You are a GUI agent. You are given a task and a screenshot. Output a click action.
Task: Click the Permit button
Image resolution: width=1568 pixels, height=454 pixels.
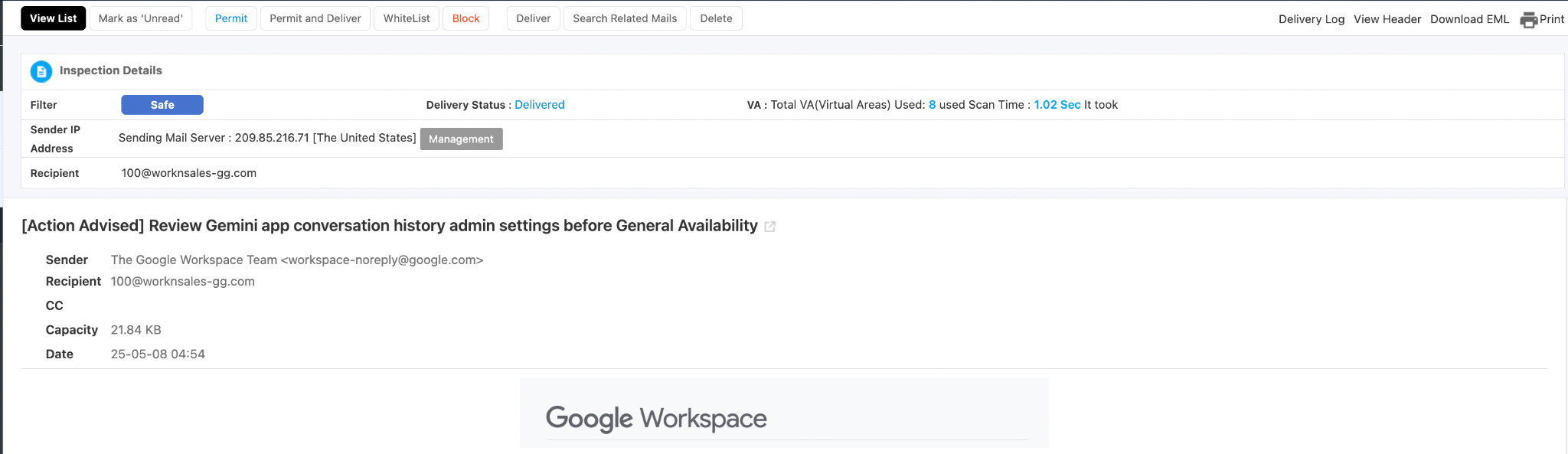tap(231, 18)
